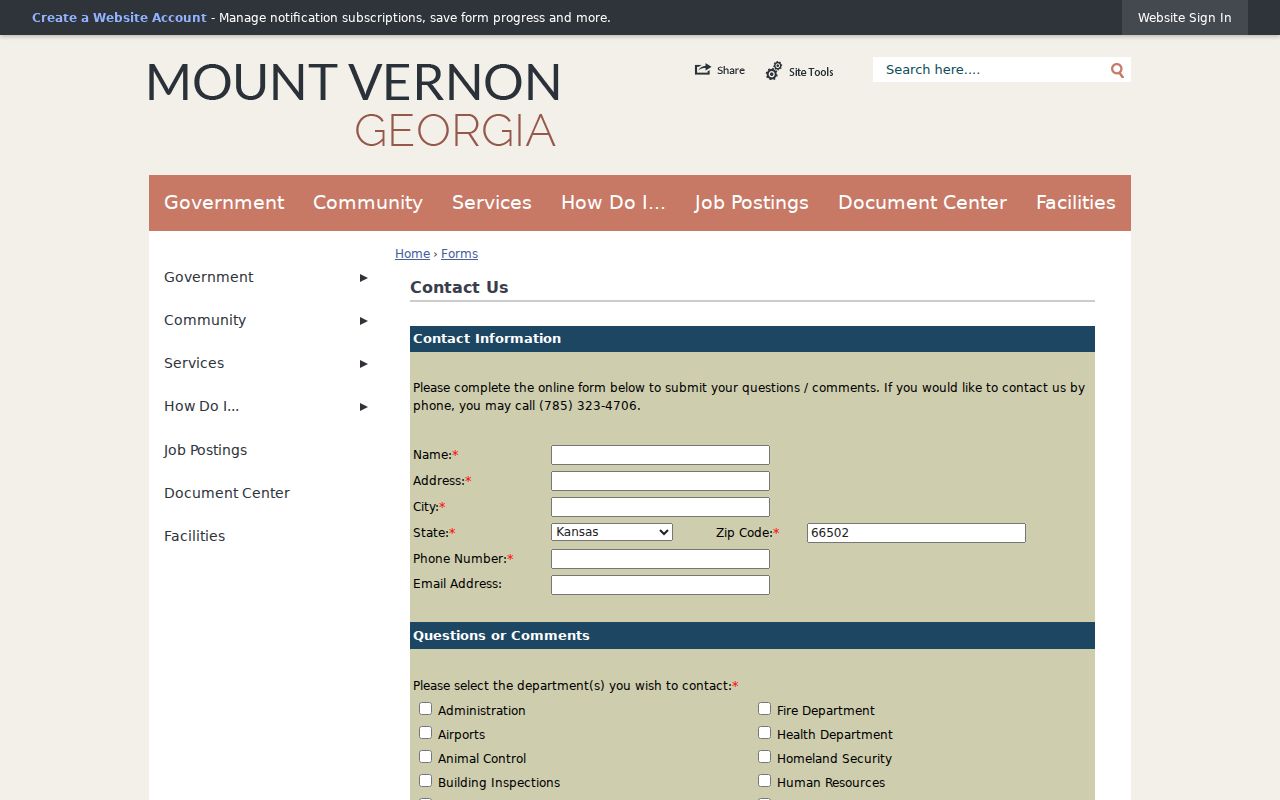Click the Zip Code field

point(916,533)
